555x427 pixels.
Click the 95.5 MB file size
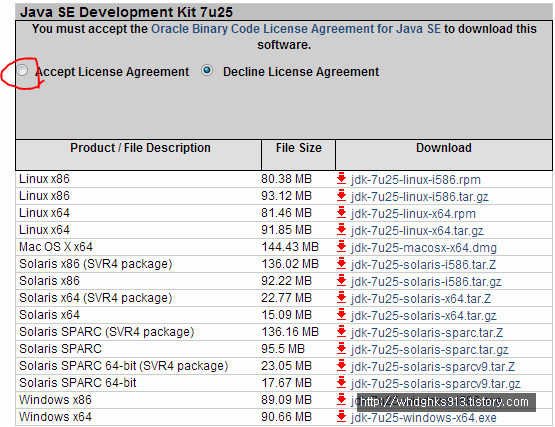(283, 348)
